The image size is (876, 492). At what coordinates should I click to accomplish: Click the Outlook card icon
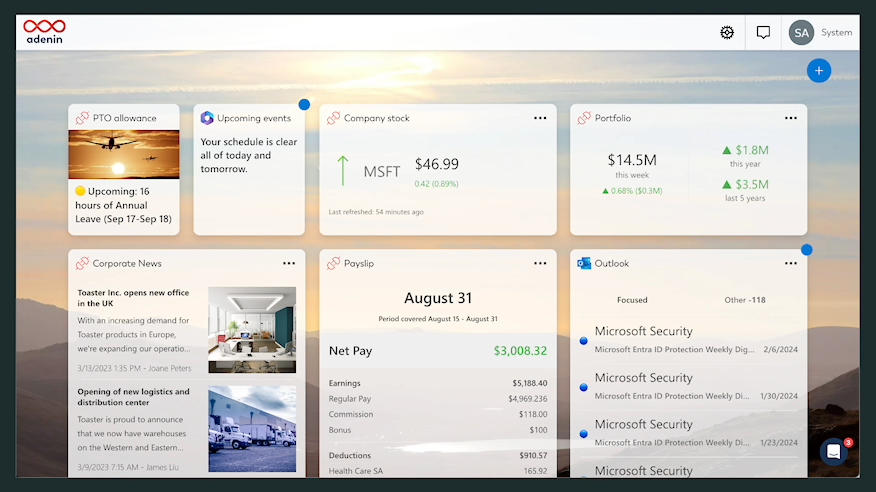(584, 263)
